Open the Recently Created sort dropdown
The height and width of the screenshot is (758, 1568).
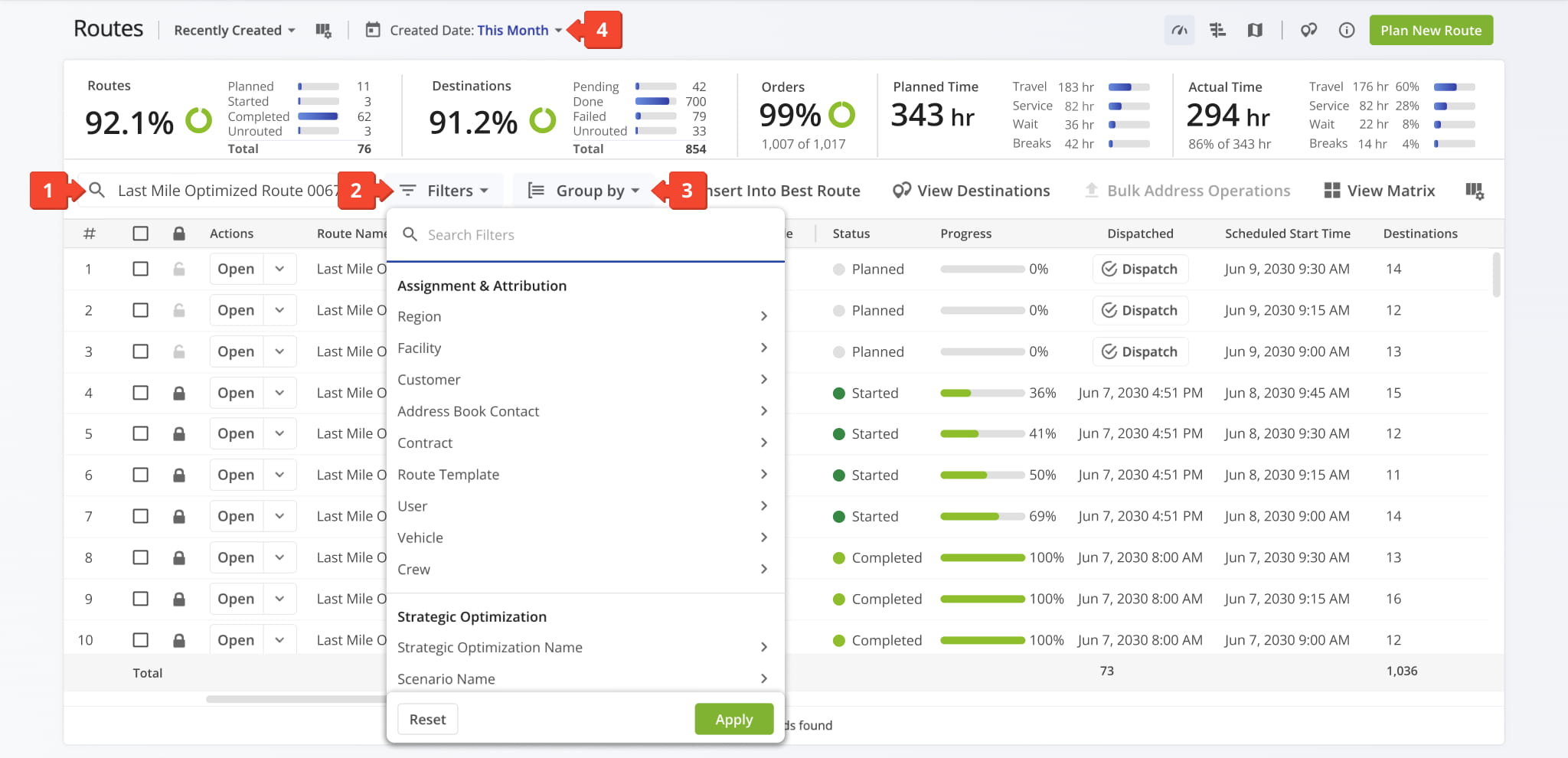tap(234, 31)
